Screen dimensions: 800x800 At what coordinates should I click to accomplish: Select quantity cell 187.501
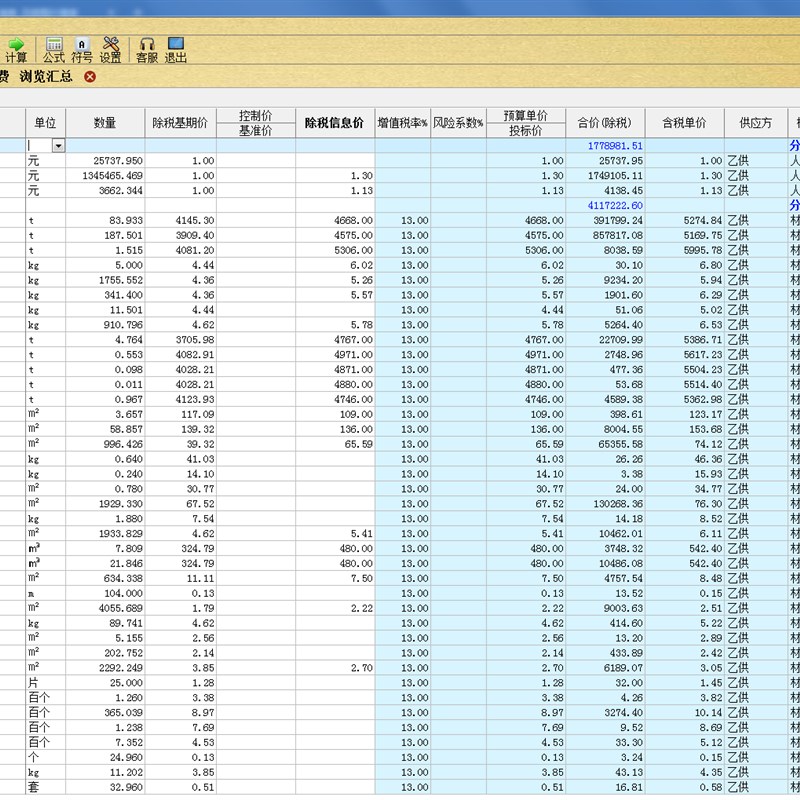105,235
